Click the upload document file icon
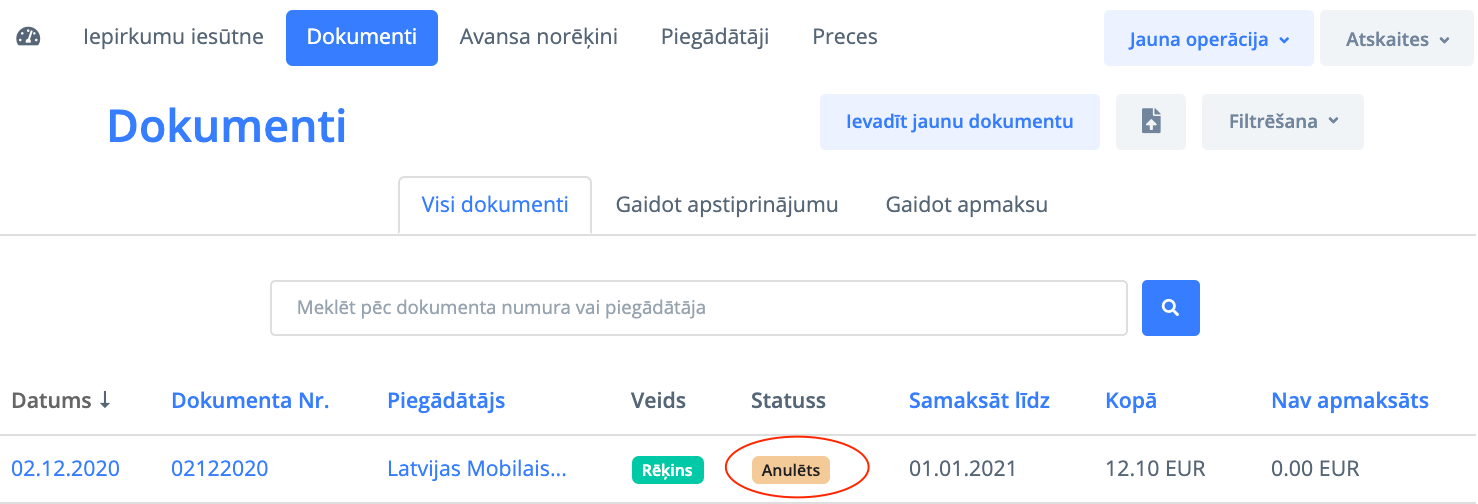The width and height of the screenshot is (1478, 504). point(1151,122)
